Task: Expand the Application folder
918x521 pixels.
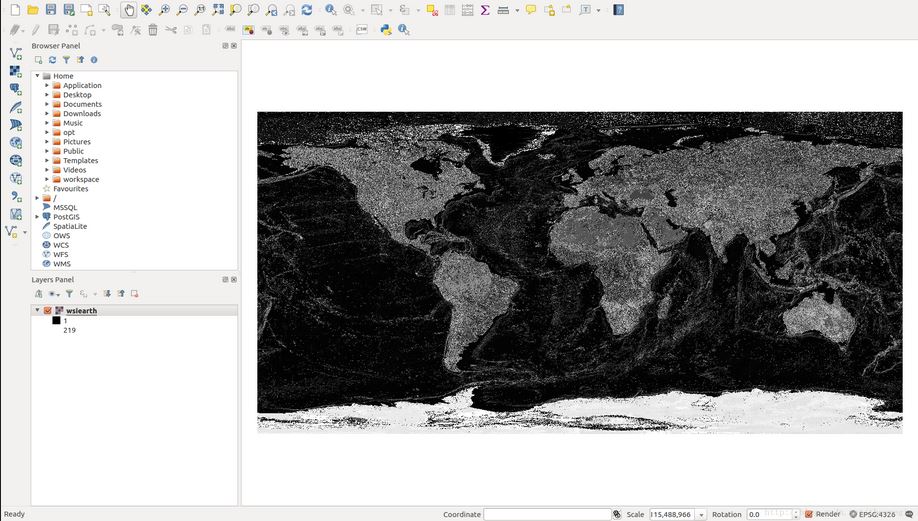Action: coord(47,85)
